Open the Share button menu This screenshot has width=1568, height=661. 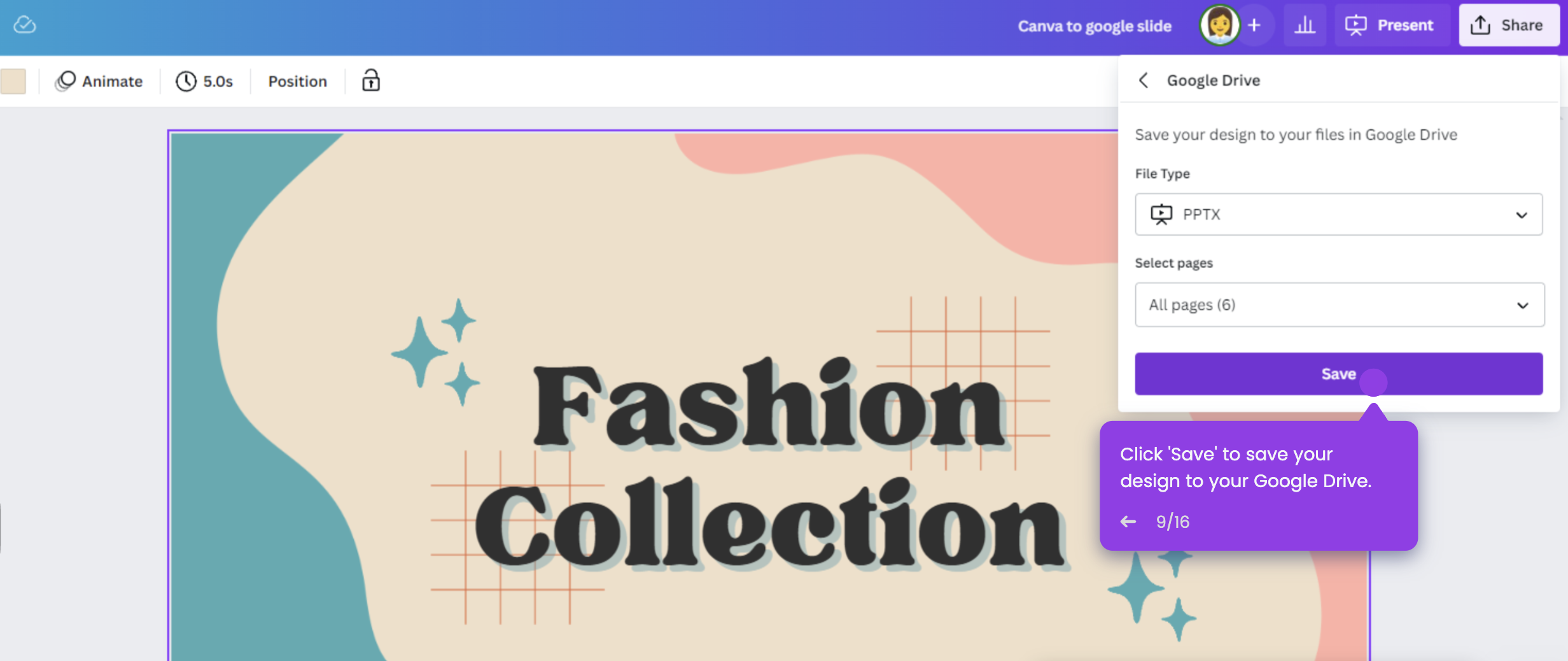tap(1508, 25)
